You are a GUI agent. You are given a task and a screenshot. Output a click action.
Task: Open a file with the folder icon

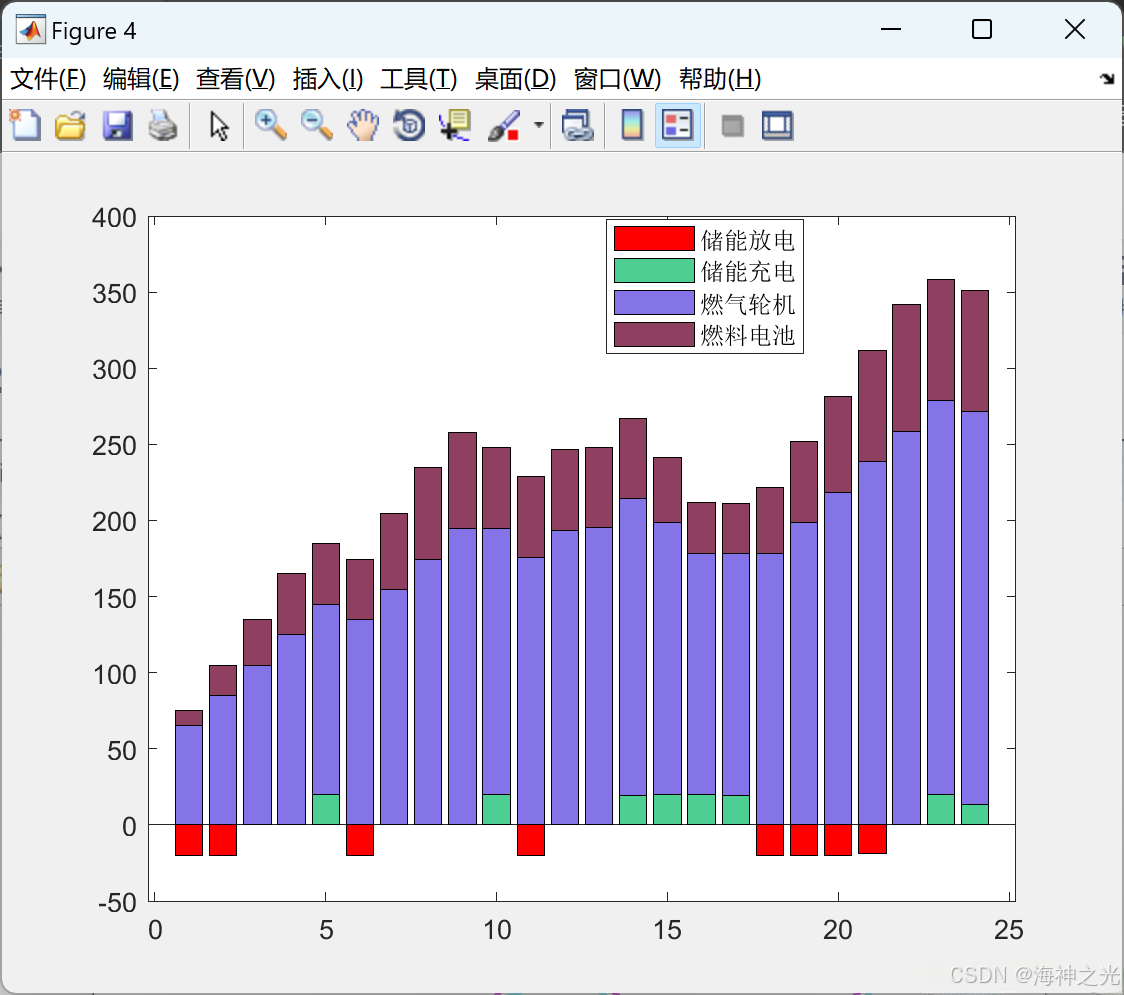coord(70,125)
